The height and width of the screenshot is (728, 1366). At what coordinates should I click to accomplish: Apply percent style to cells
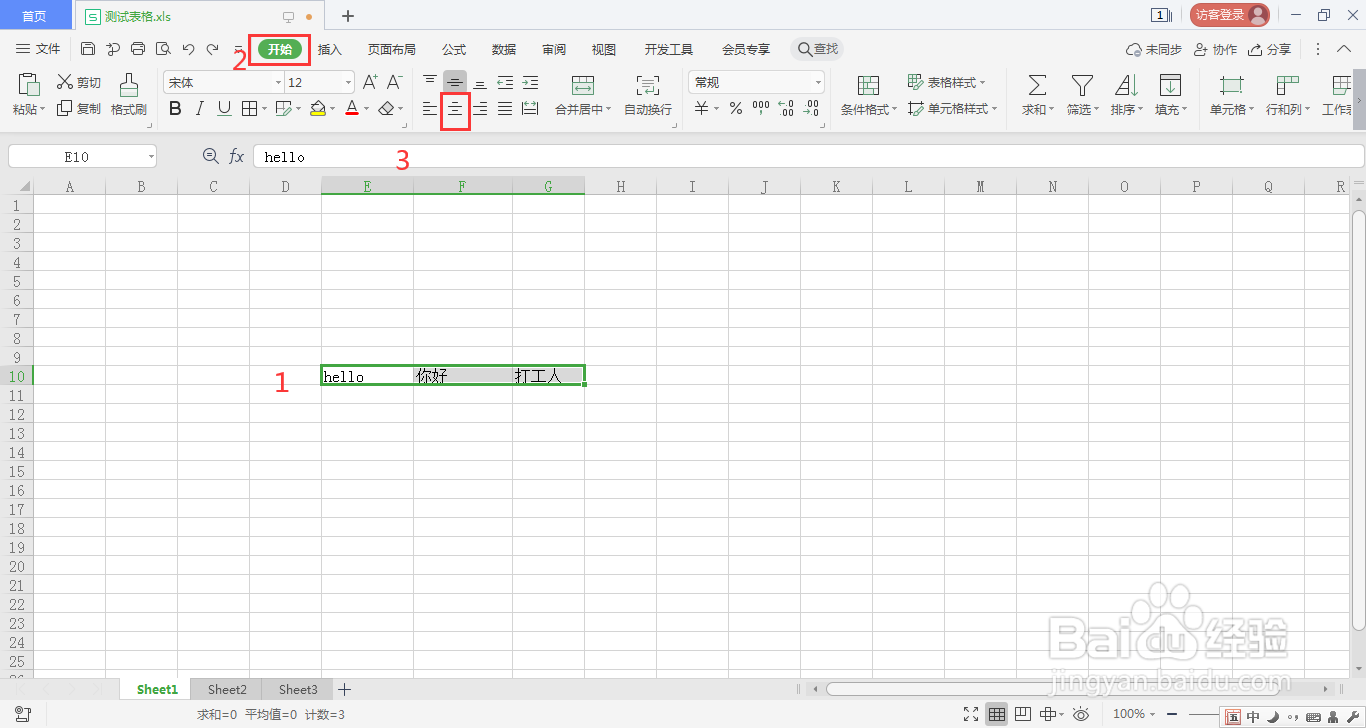(736, 108)
